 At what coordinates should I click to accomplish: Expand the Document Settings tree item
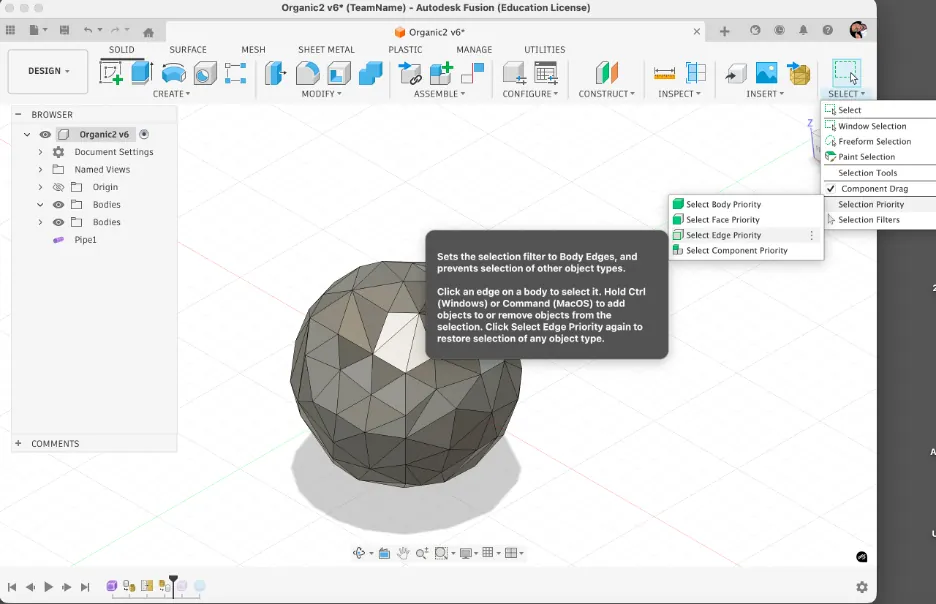point(39,151)
